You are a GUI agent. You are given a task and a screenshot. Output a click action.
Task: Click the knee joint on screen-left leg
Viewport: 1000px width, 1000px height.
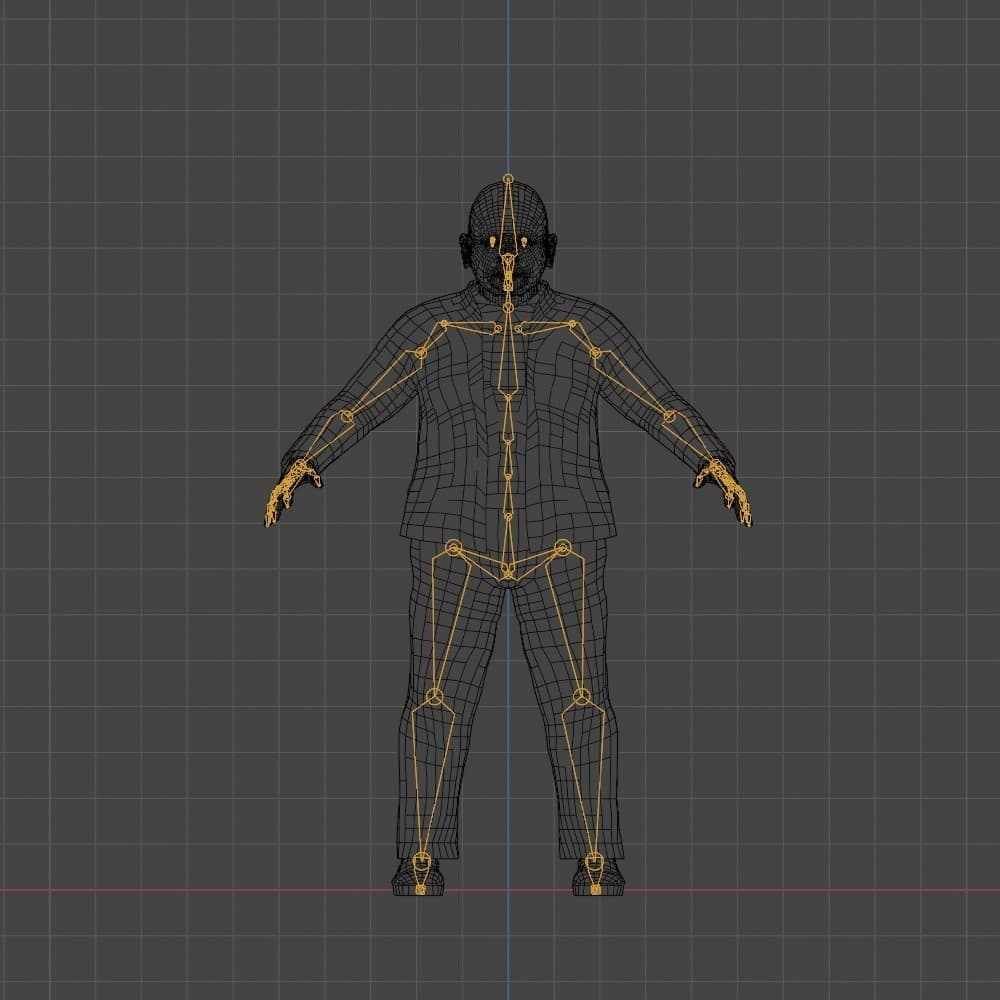[435, 696]
